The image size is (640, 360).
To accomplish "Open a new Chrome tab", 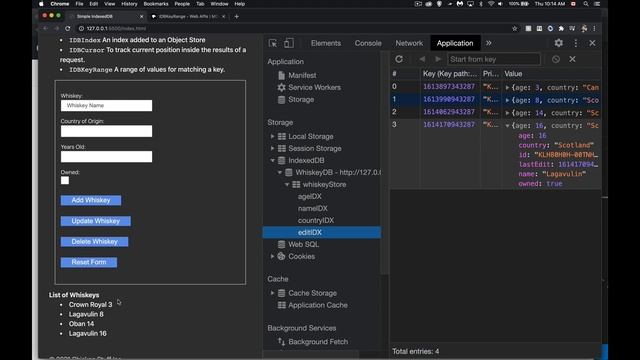I will tap(236, 16).
